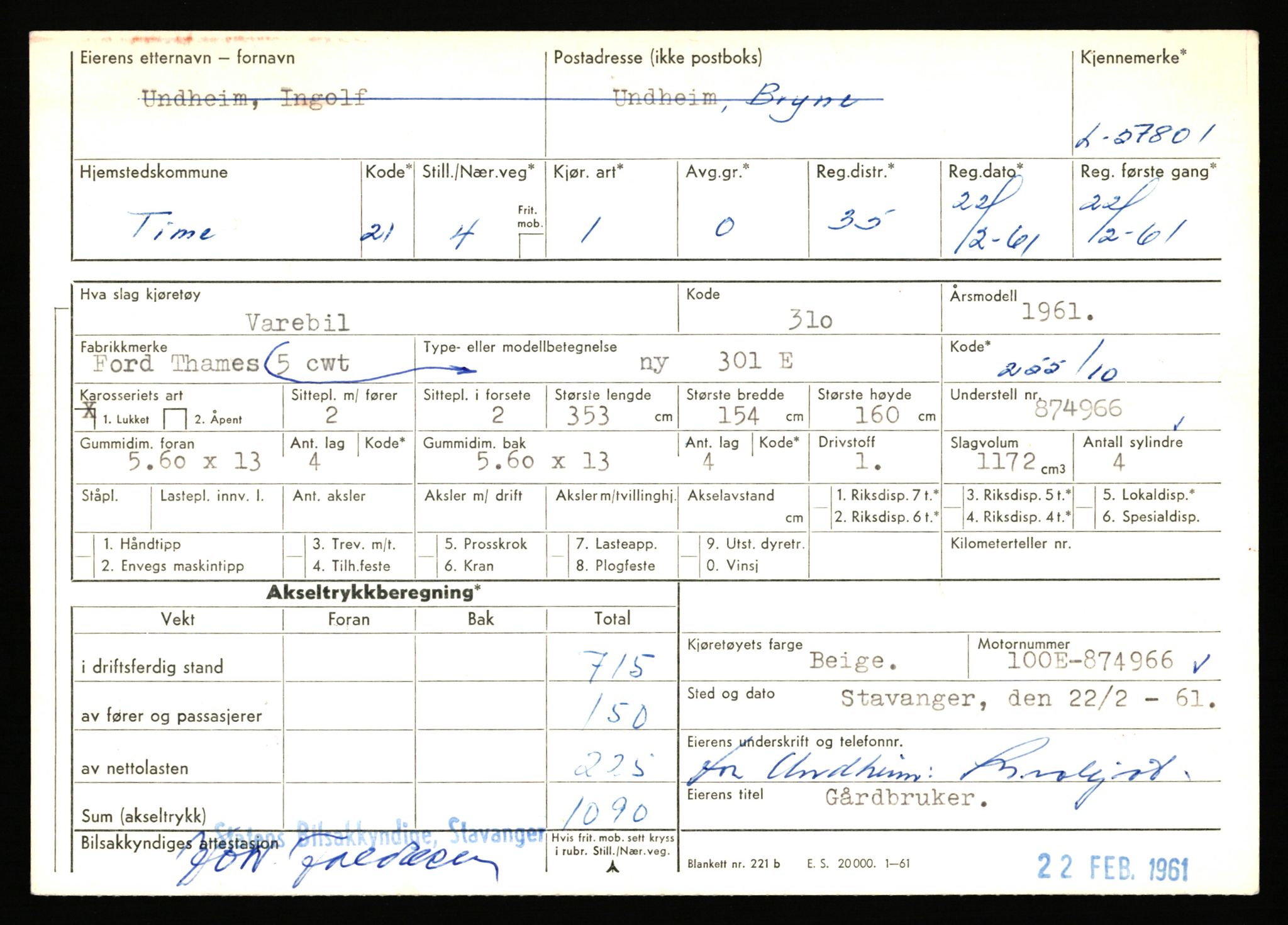
Task: Select the 'Blankett nr. 221 b' footer text
Action: (733, 863)
